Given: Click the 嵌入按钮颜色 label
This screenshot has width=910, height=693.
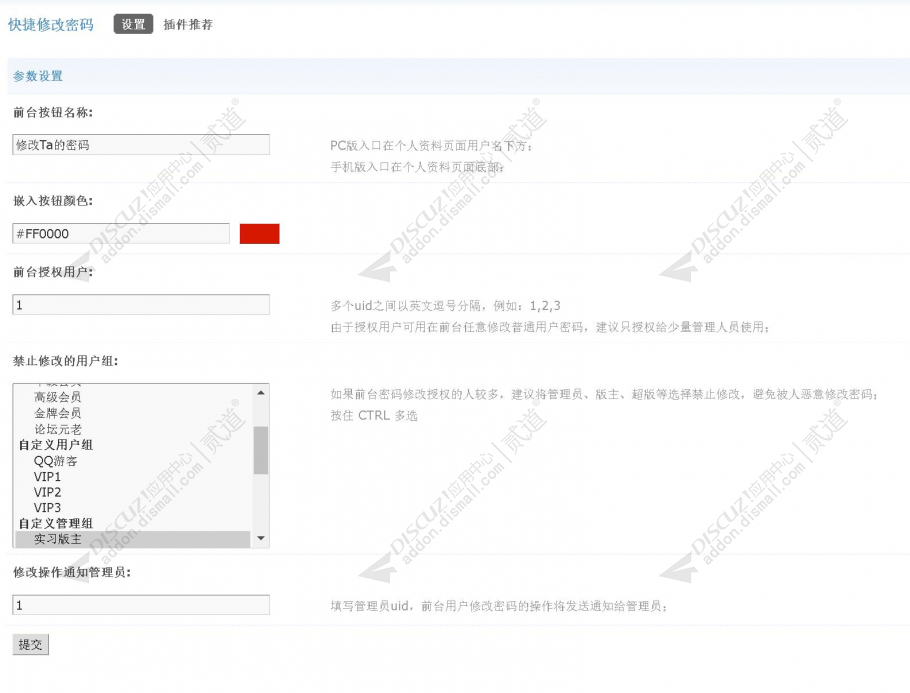Looking at the screenshot, I should [53, 201].
